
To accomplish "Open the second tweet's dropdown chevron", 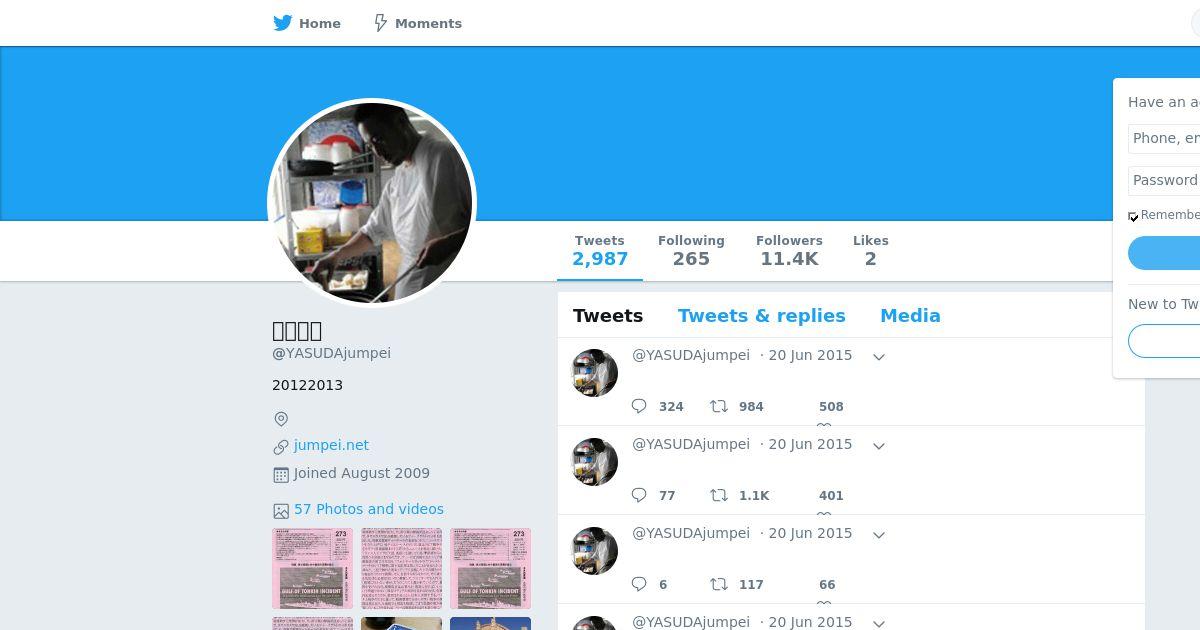I will point(879,445).
